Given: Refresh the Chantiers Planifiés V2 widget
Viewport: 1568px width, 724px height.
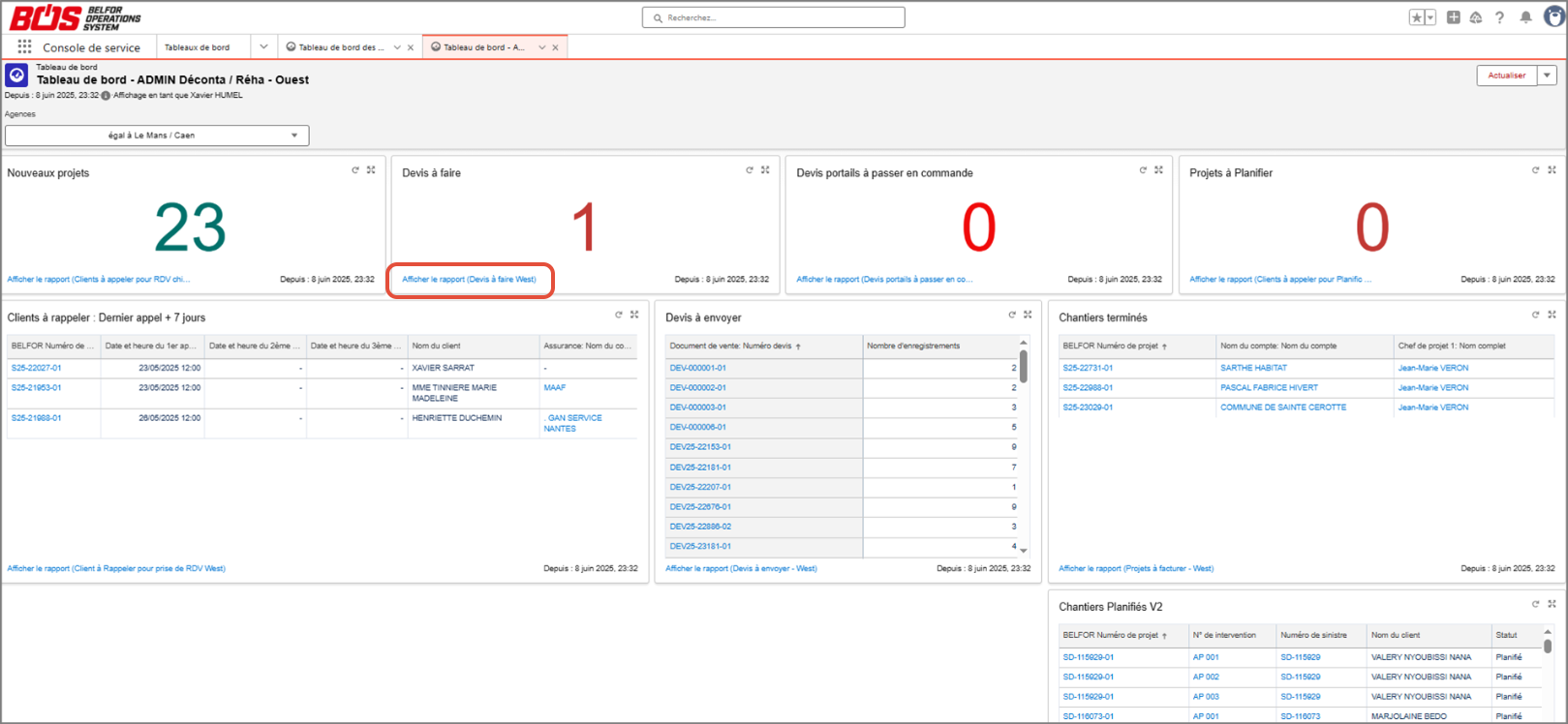Looking at the screenshot, I should [x=1535, y=604].
